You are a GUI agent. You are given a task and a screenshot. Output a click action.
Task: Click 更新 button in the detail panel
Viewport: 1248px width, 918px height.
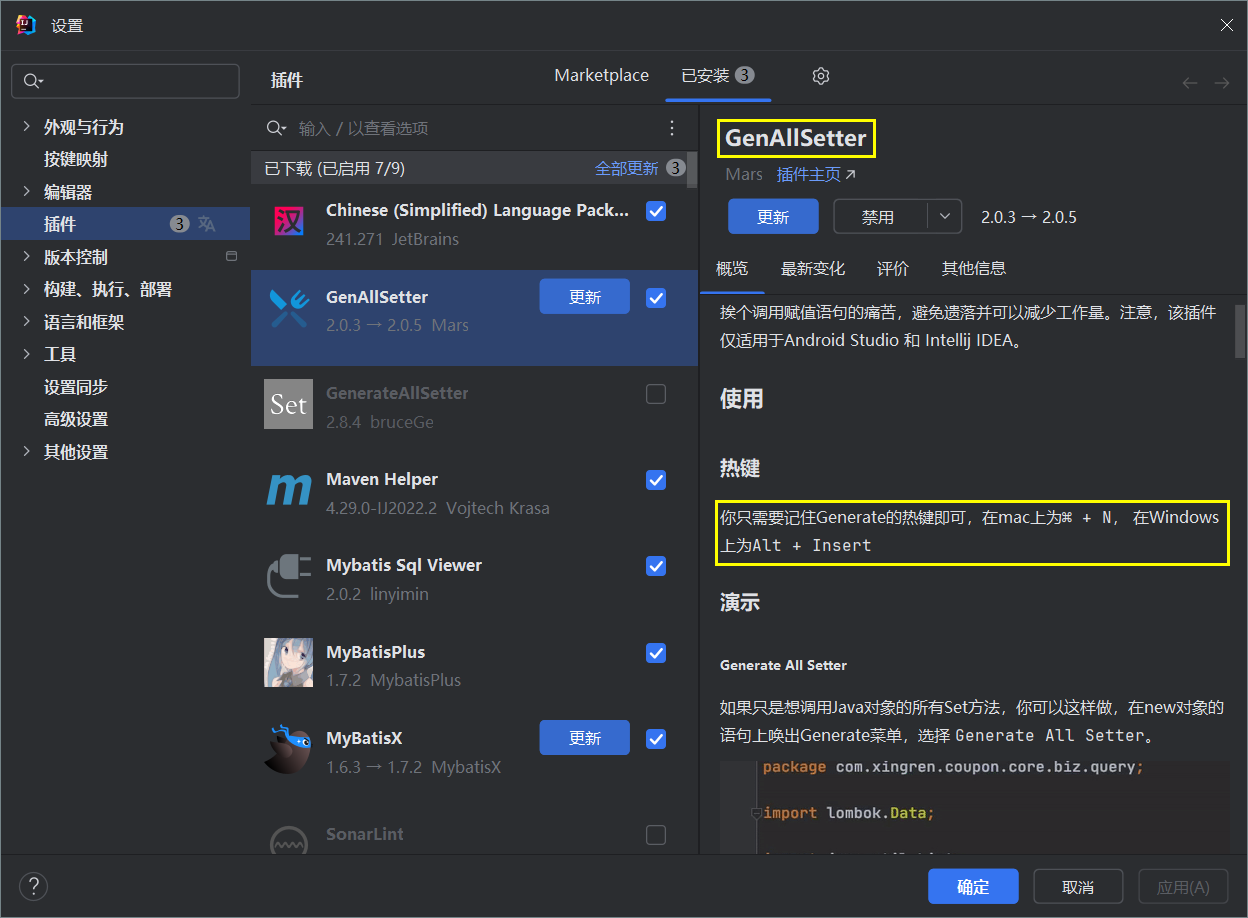tap(773, 216)
